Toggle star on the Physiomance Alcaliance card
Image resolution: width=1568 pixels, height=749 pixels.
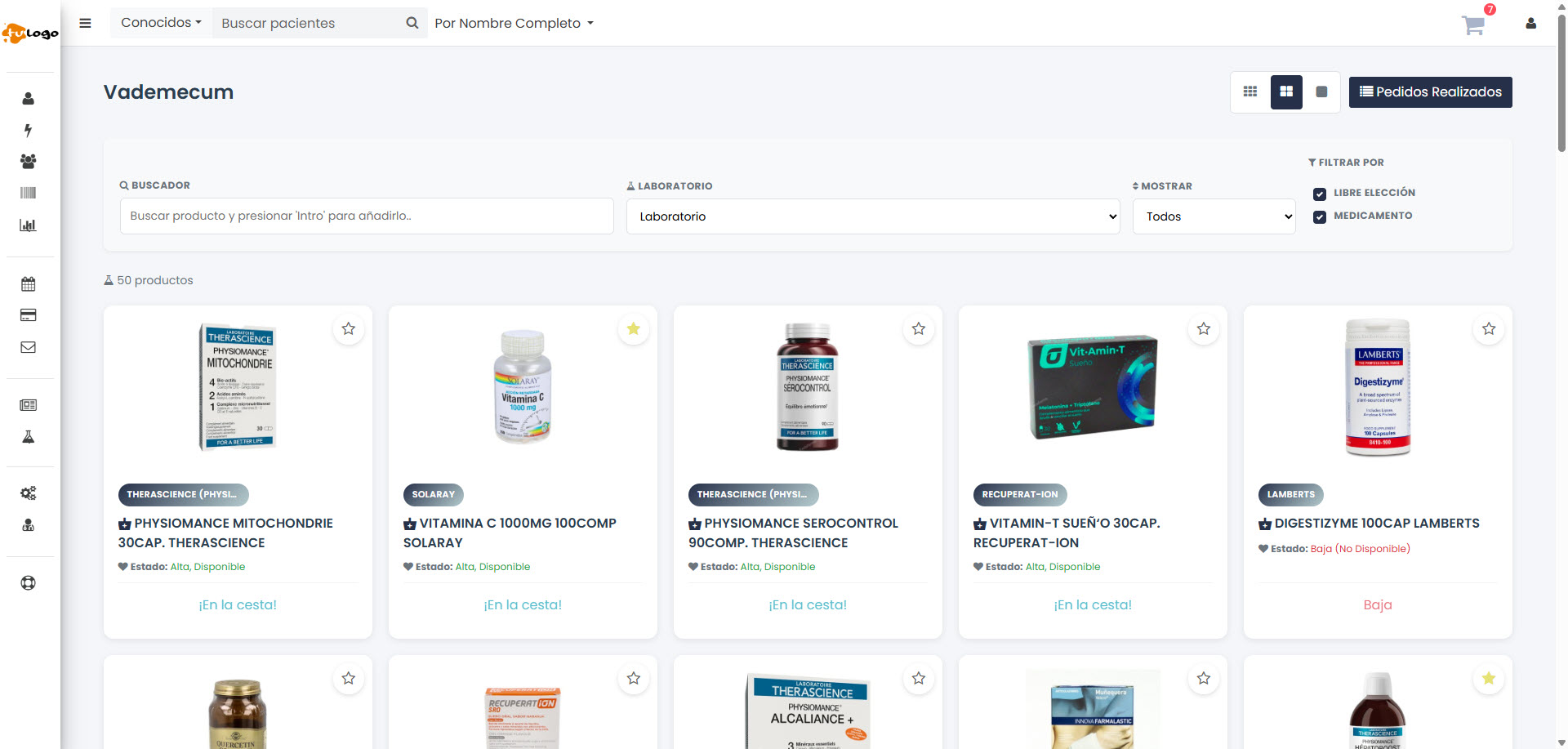click(x=919, y=679)
